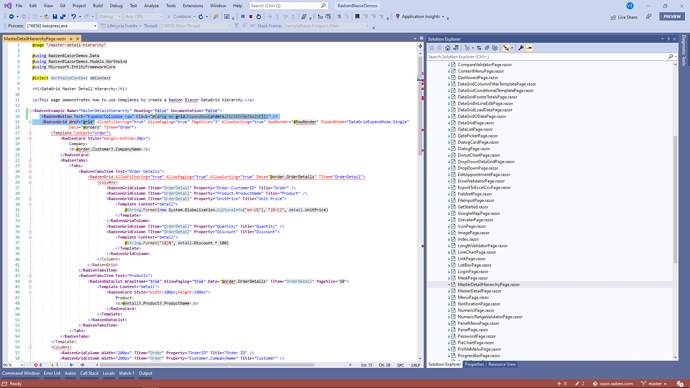This screenshot has width=690, height=388.
Task: Click the Home icon in Solution Explorer
Action: tap(448, 48)
